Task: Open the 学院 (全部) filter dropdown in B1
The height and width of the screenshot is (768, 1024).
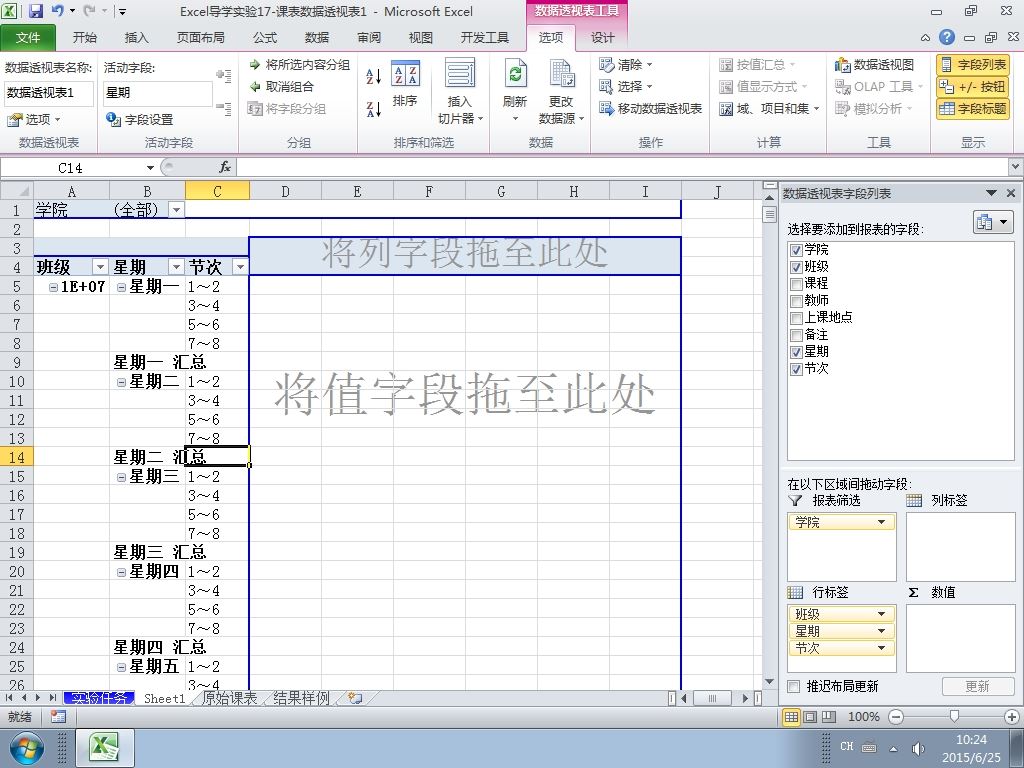Action: pyautogui.click(x=176, y=210)
